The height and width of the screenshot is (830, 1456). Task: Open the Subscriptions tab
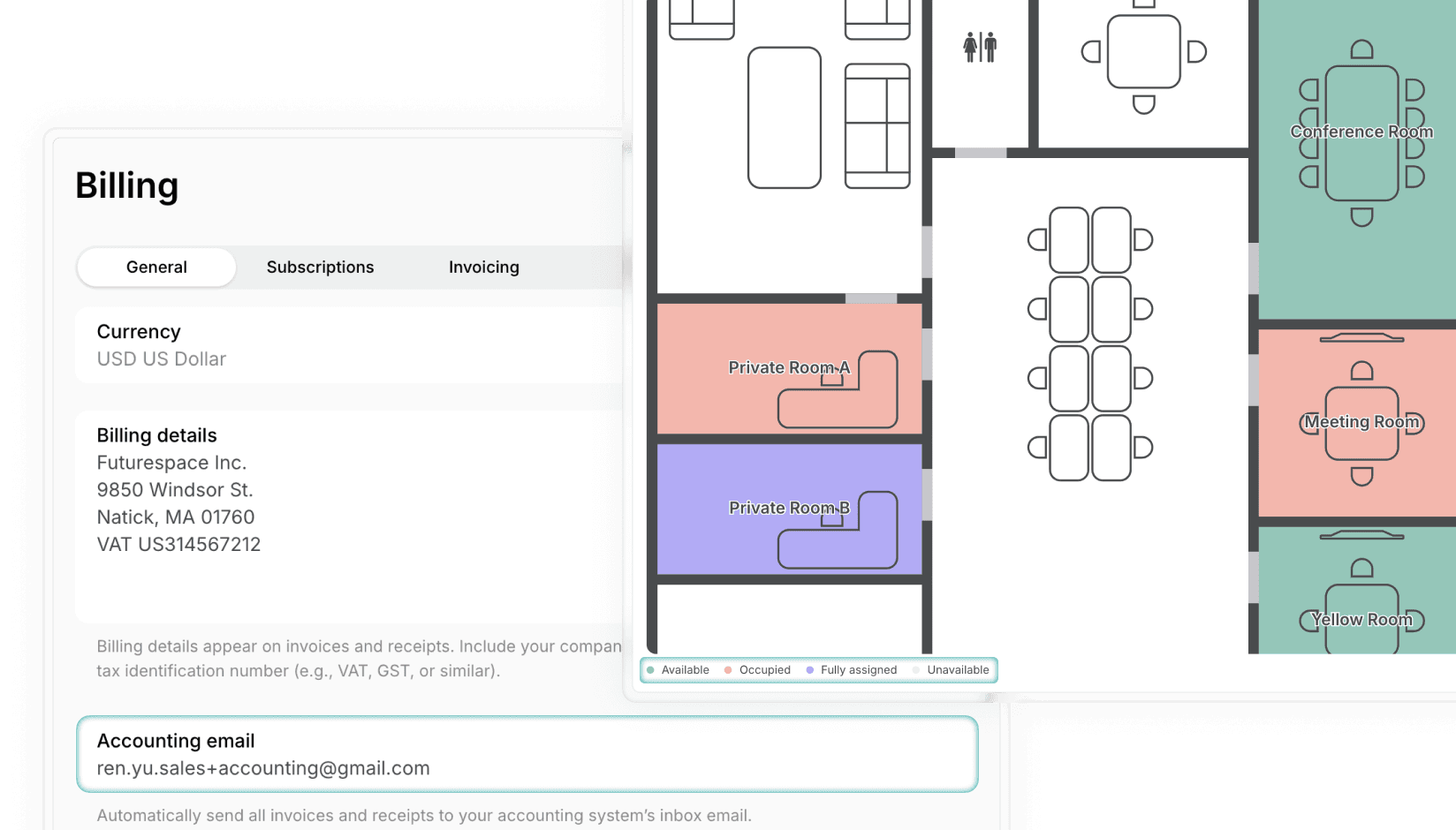click(320, 267)
